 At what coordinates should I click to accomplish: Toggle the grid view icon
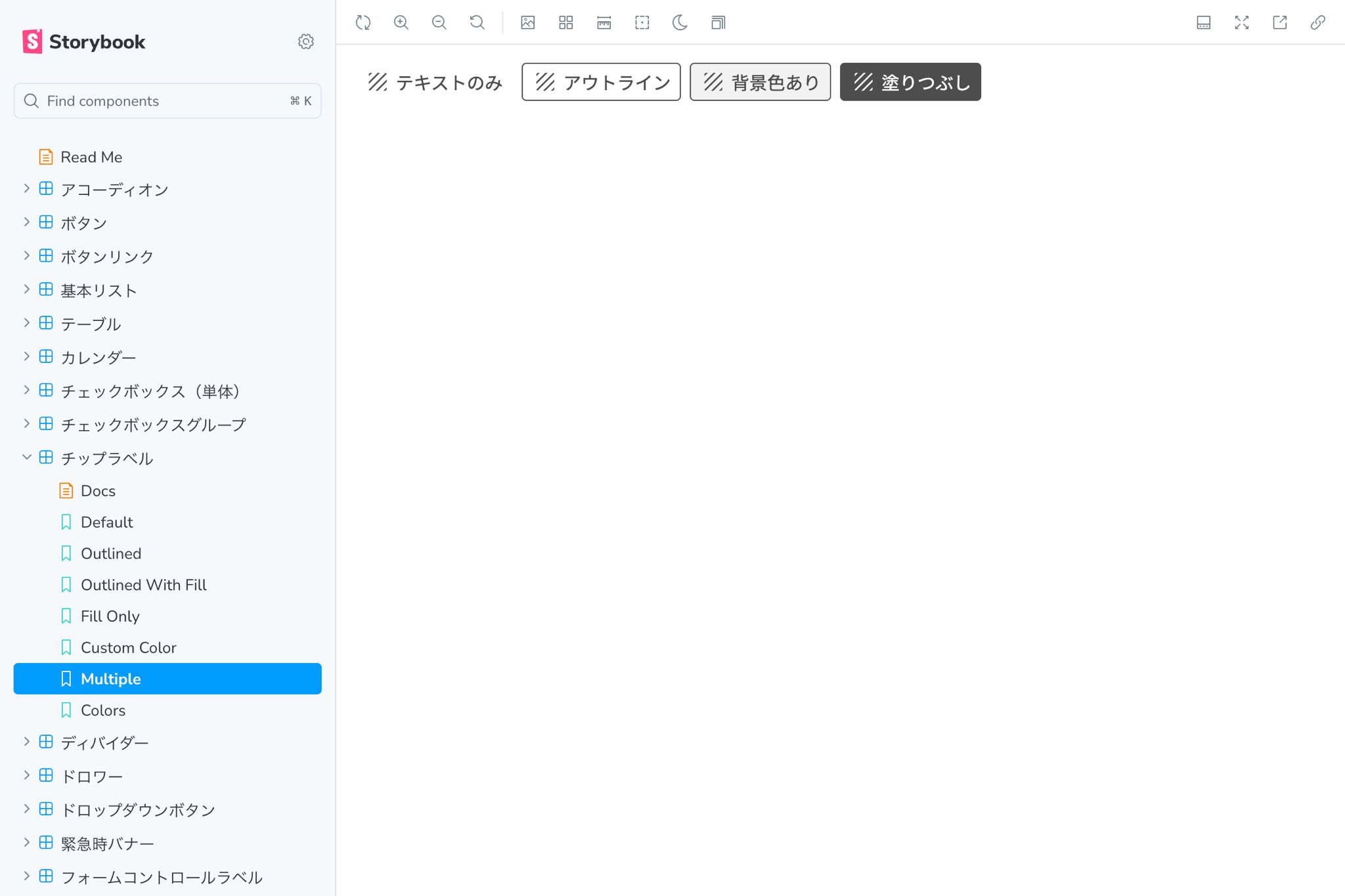566,23
